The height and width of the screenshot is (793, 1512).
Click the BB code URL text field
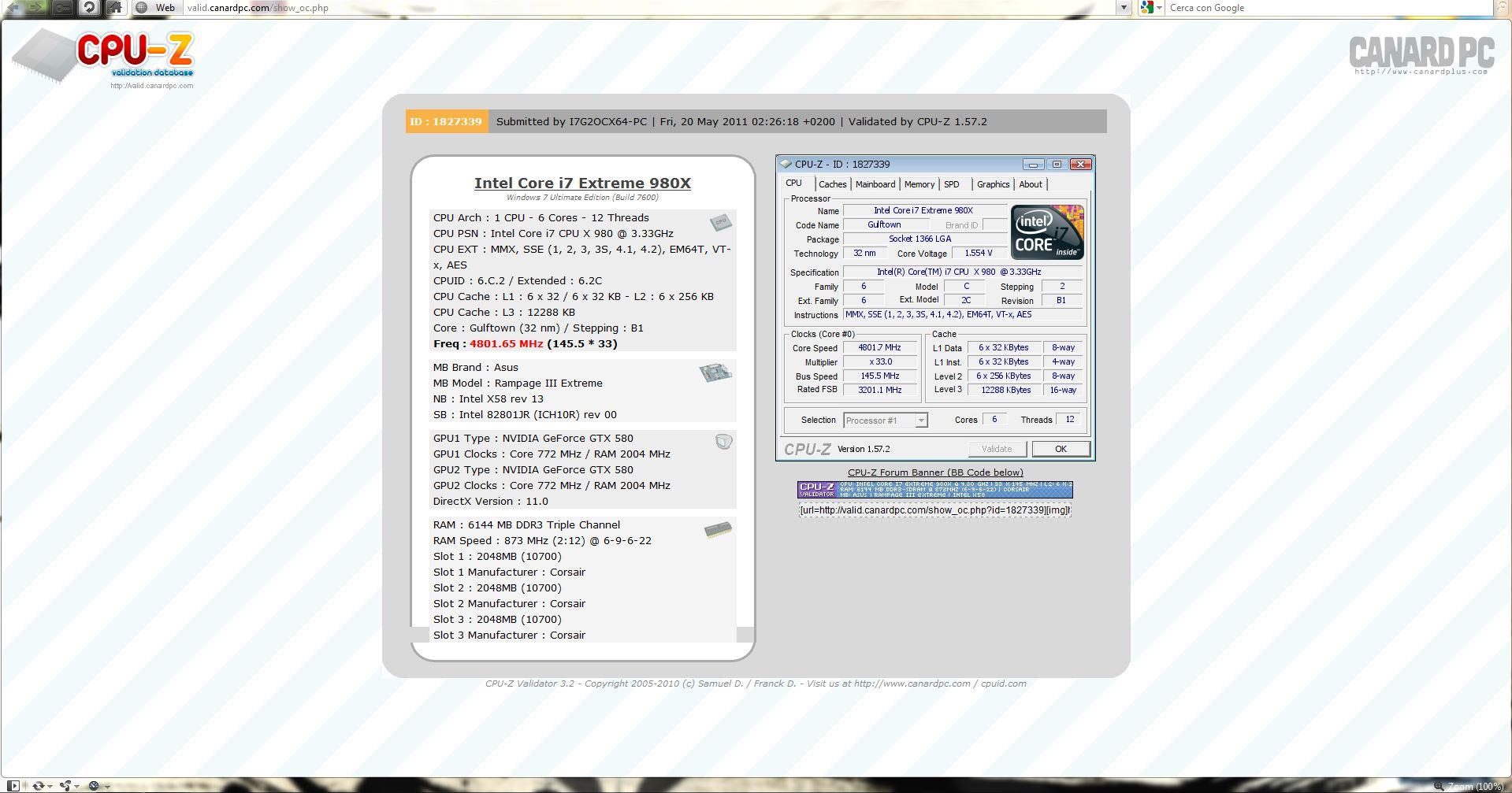pos(934,510)
